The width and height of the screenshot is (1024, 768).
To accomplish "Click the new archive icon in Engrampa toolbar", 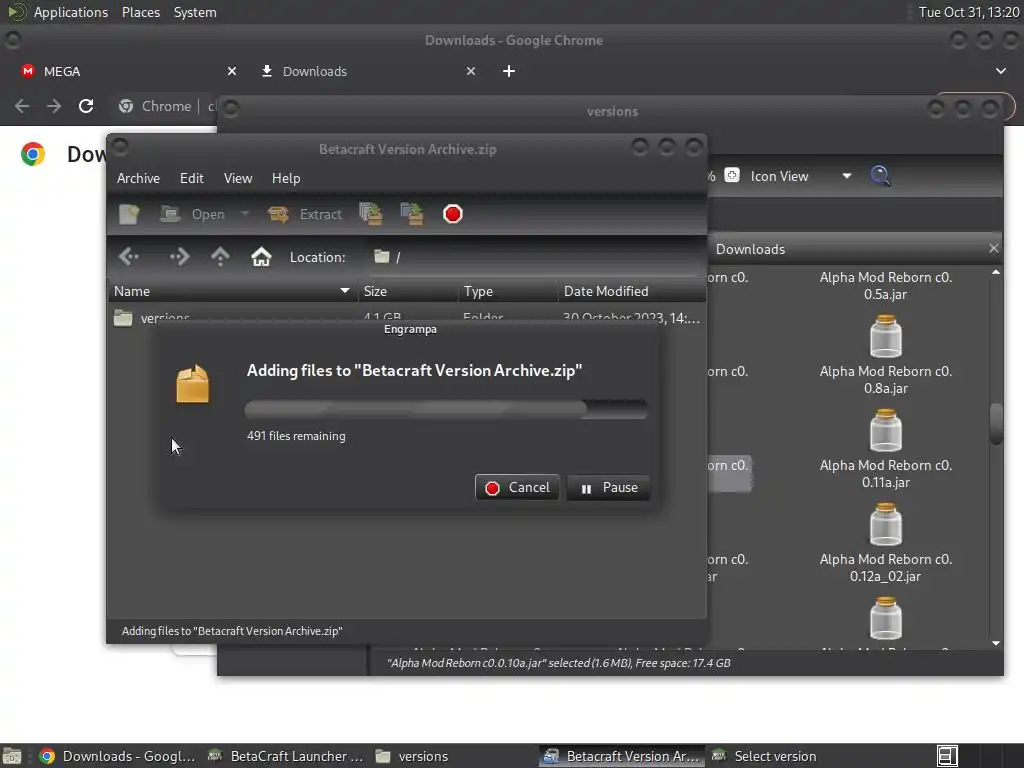I will [x=129, y=214].
